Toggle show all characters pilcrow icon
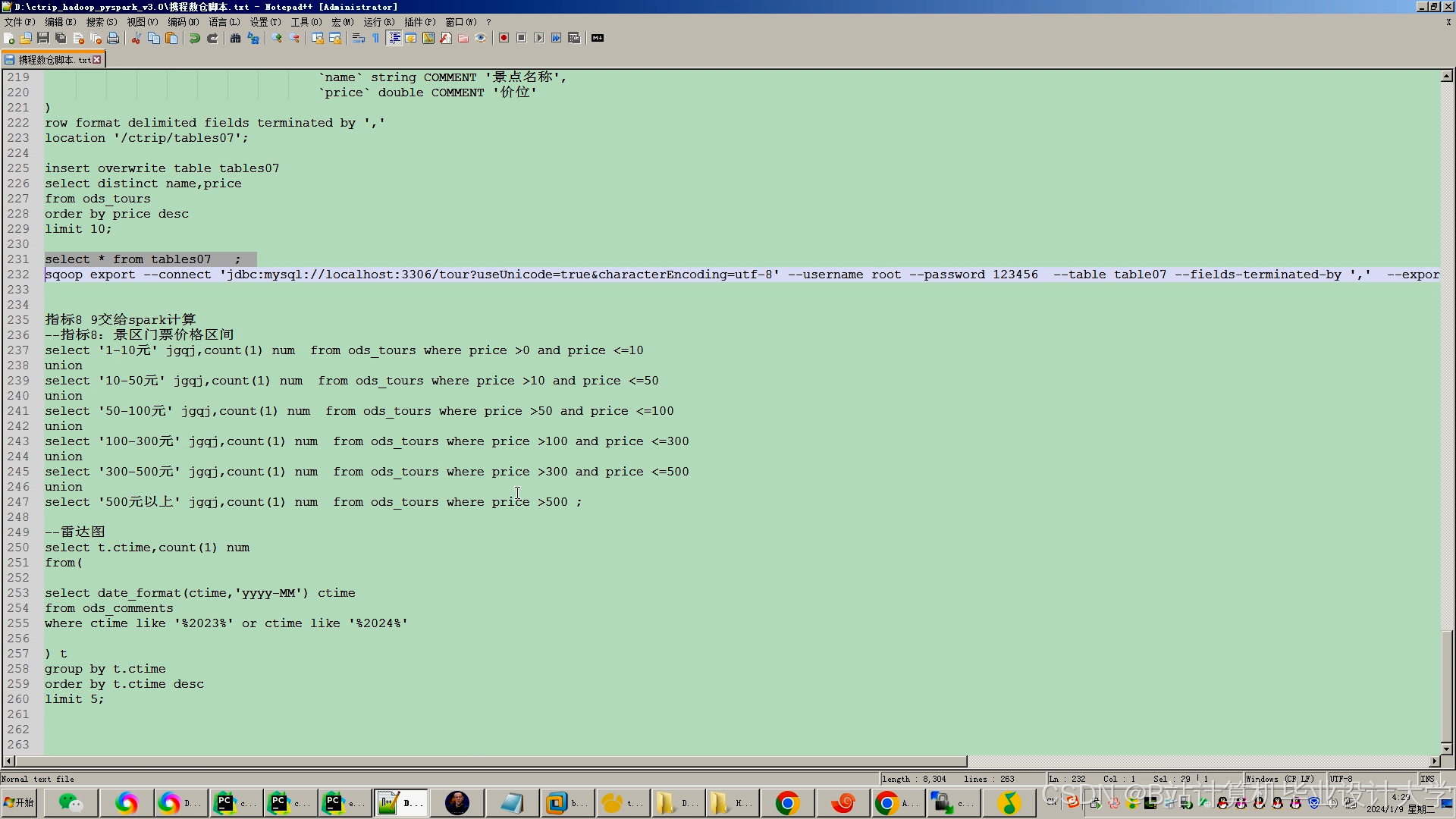The width and height of the screenshot is (1456, 819). pyautogui.click(x=376, y=38)
